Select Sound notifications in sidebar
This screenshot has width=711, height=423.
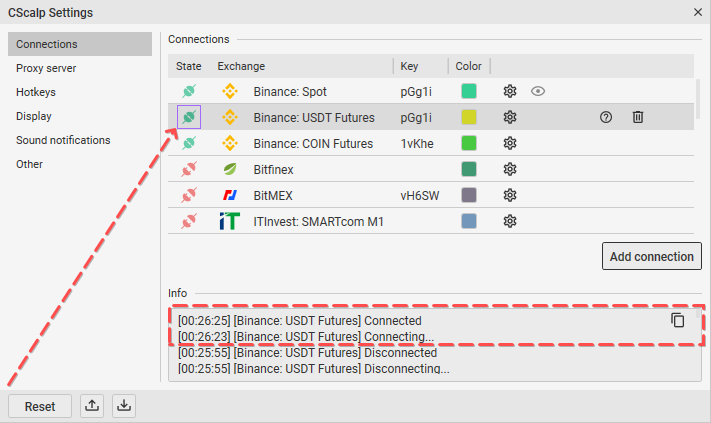coord(63,140)
